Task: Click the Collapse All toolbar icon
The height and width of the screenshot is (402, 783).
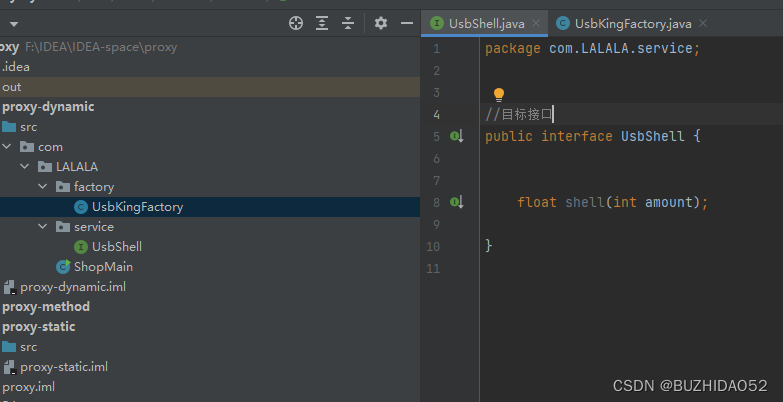Action: [x=348, y=23]
